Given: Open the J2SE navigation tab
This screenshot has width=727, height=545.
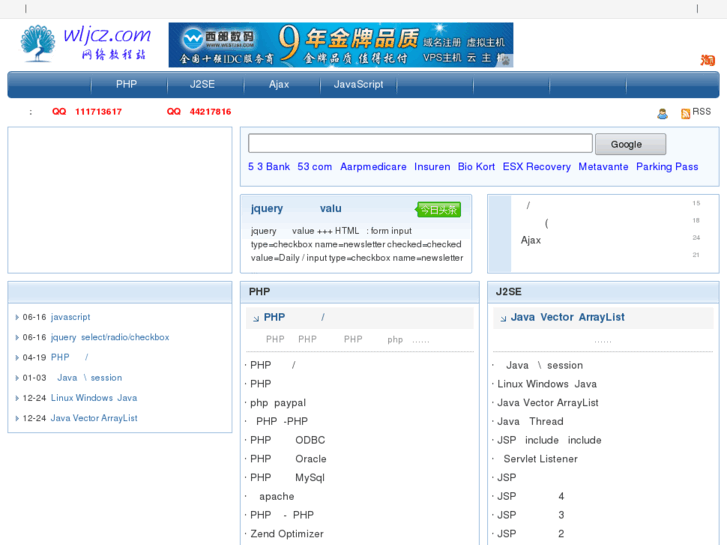Looking at the screenshot, I should click(x=202, y=84).
